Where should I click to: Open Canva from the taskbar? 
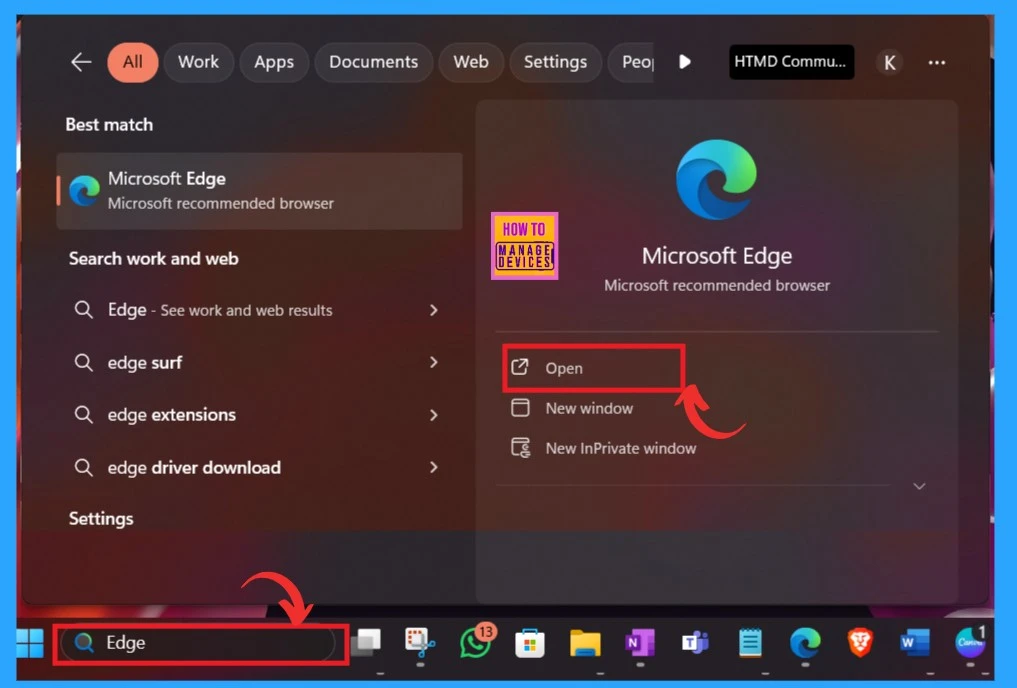[x=970, y=642]
